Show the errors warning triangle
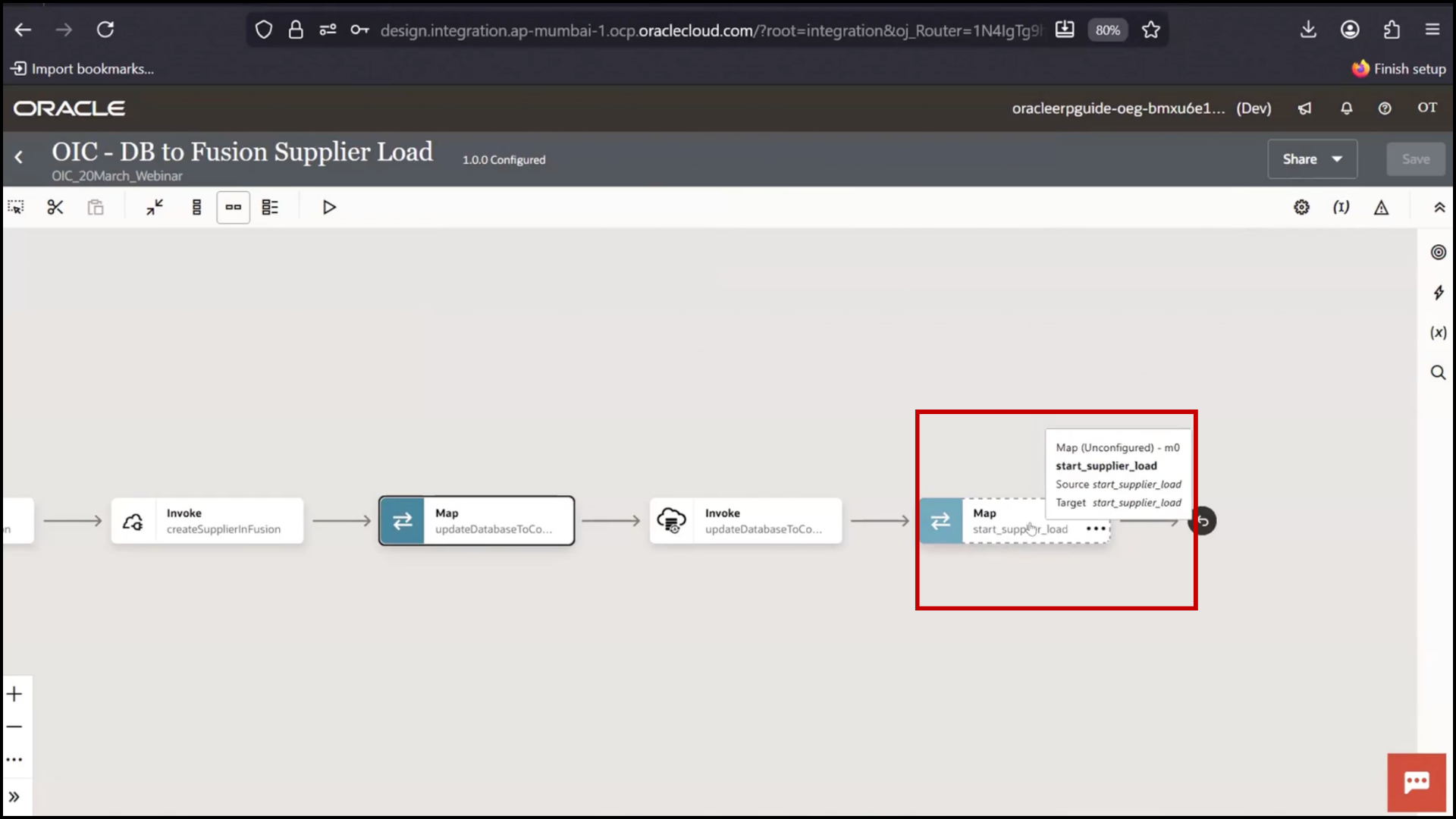This screenshot has height=819, width=1456. (x=1381, y=207)
